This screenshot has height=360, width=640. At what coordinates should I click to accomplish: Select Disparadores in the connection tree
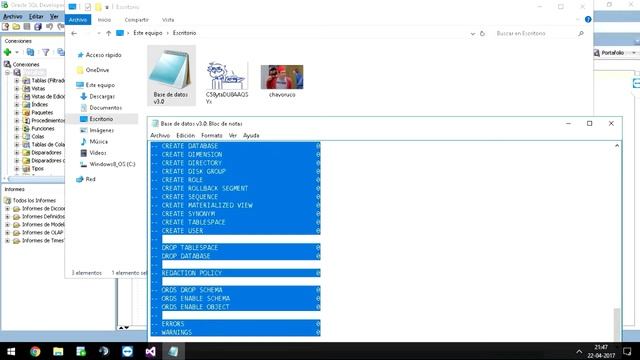coord(46,153)
